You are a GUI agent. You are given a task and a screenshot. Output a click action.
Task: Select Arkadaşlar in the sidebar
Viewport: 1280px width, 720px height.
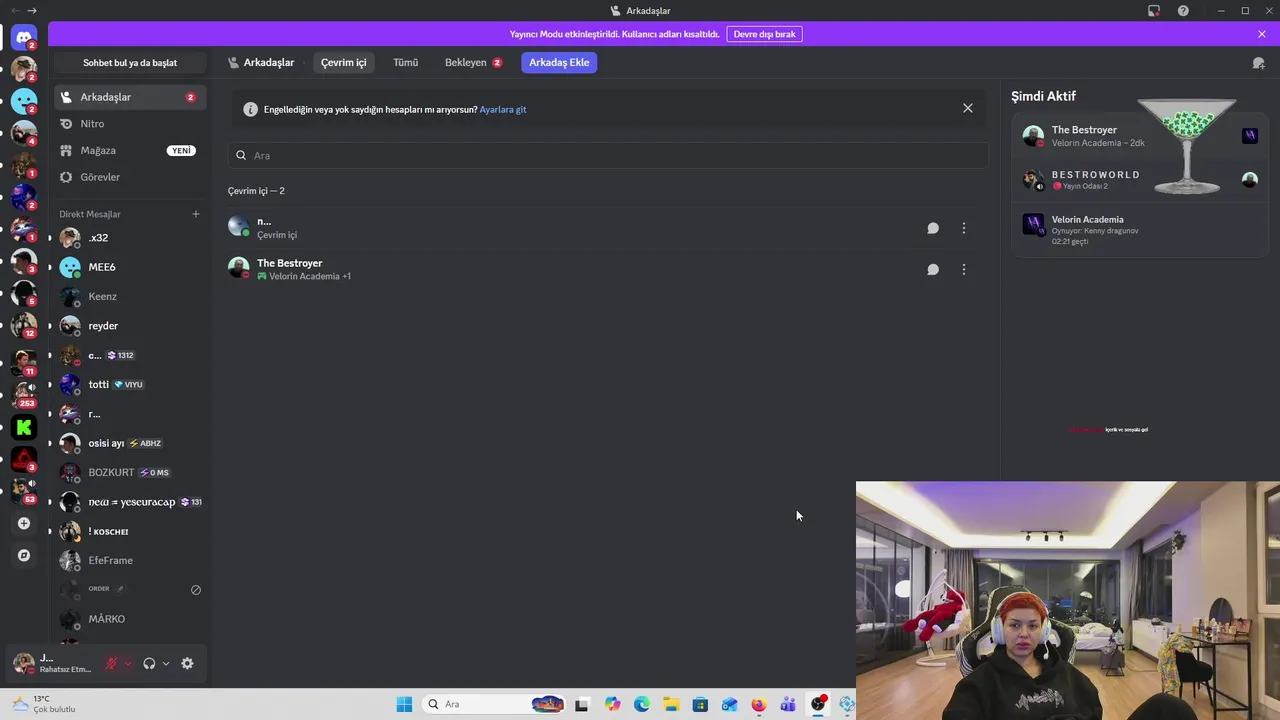(130, 97)
